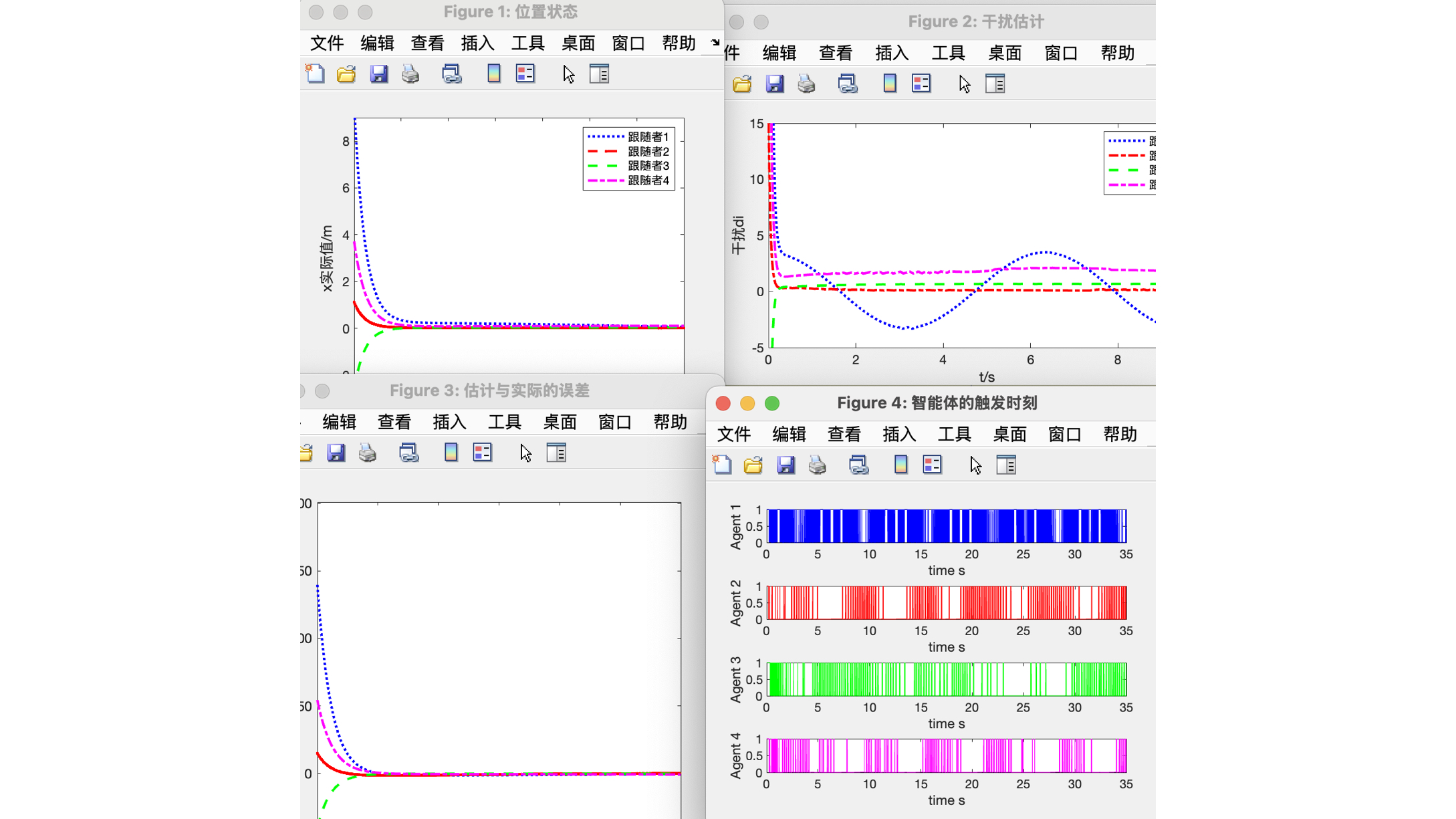
Task: Open Property Inspector icon in Figure 2
Action: click(x=995, y=84)
